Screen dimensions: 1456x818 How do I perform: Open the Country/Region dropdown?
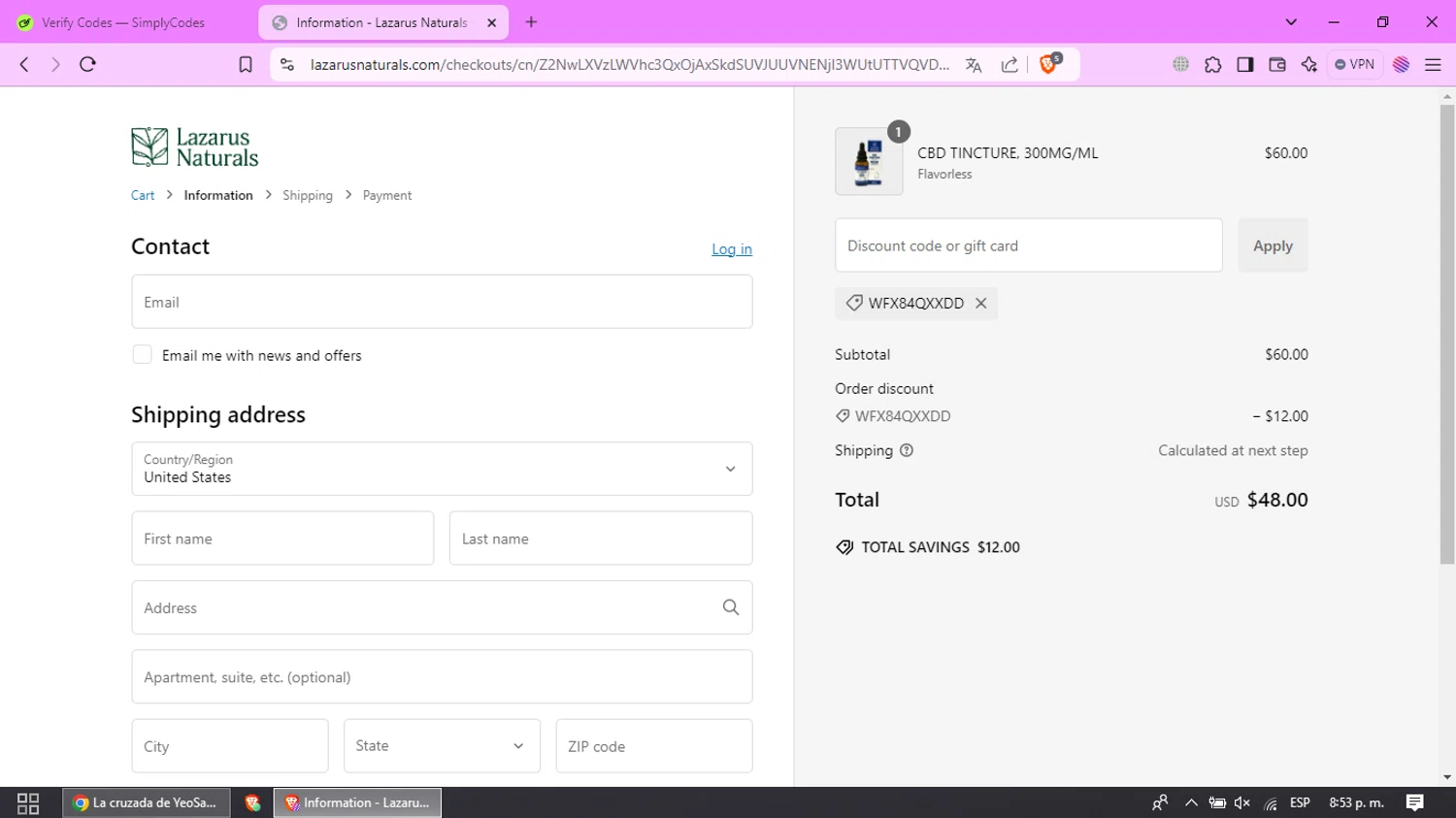coord(442,469)
